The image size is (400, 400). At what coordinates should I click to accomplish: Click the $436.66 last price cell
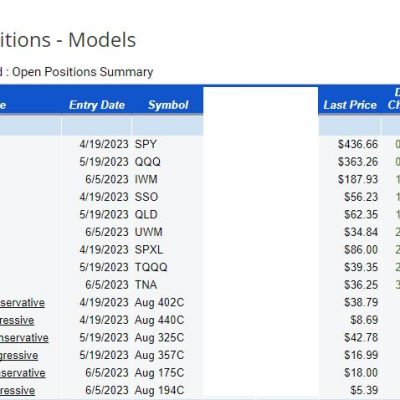click(358, 144)
